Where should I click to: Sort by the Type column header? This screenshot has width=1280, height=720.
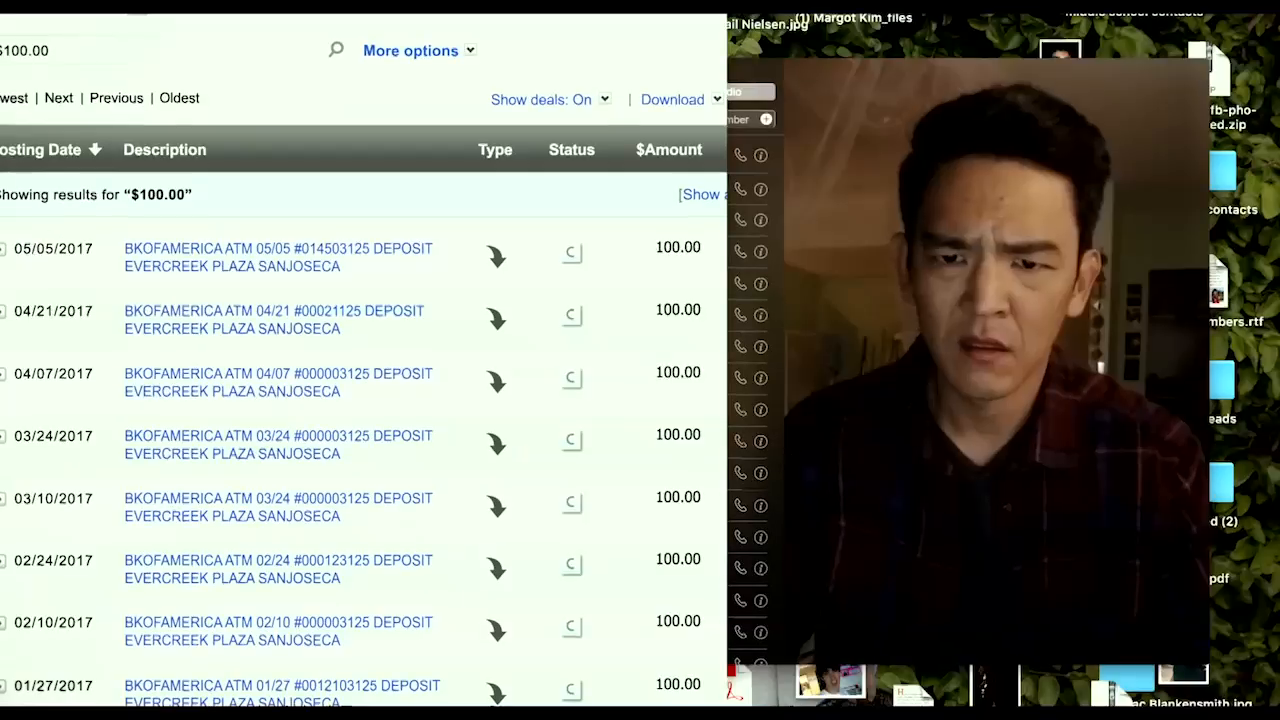point(495,150)
